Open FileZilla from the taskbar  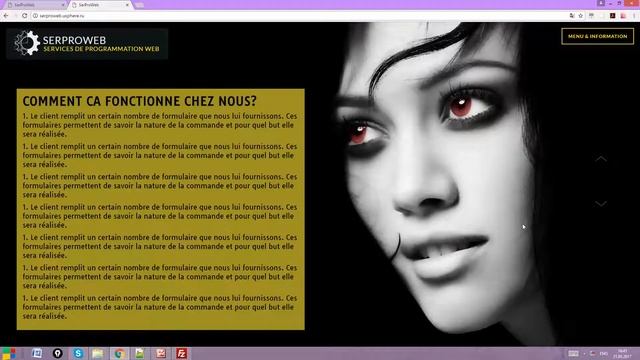[x=181, y=353]
